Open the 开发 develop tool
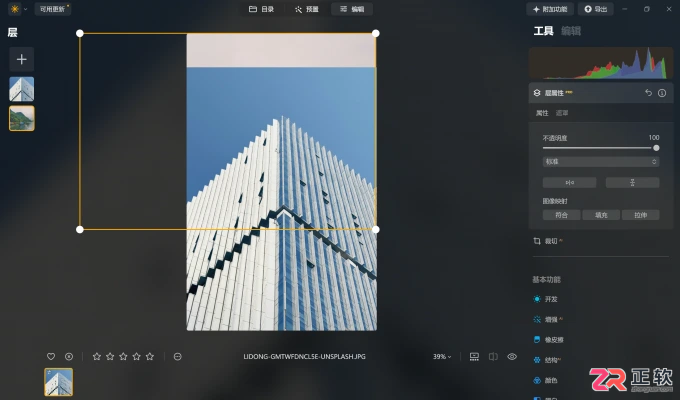680x400 pixels. tap(546, 299)
